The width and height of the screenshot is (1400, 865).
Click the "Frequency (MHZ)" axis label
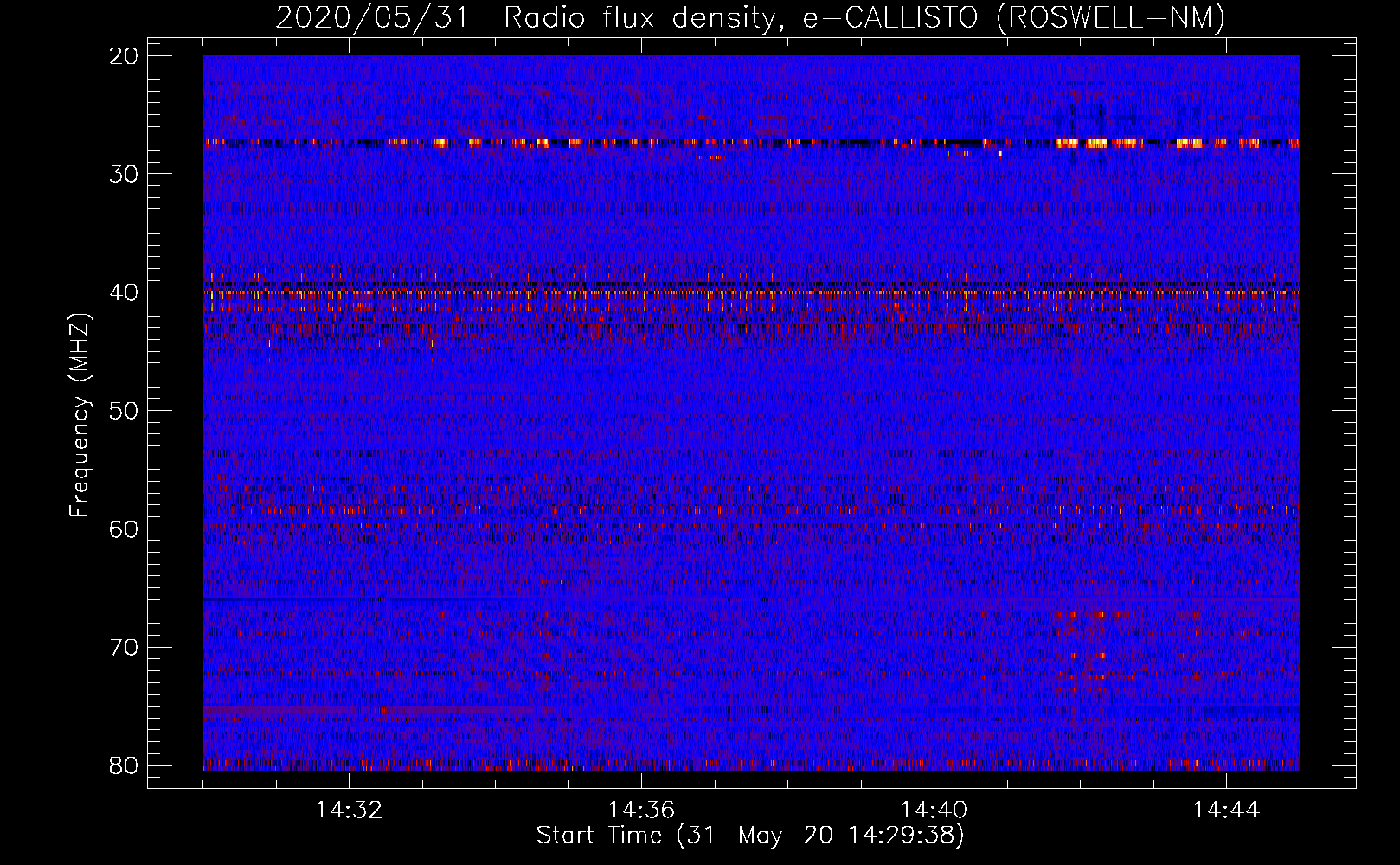[x=80, y=415]
